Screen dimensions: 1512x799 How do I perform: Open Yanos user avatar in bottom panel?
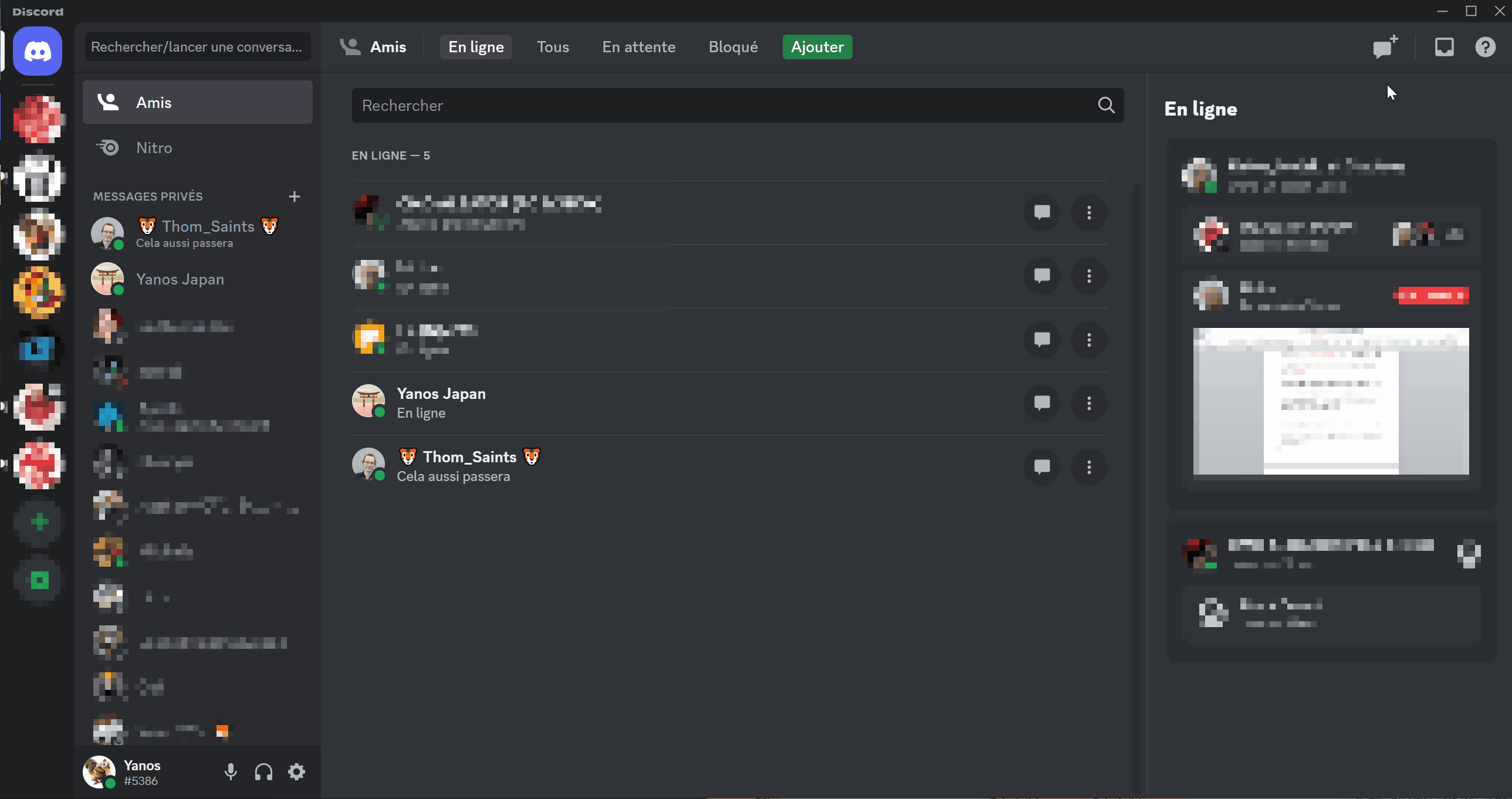99,772
